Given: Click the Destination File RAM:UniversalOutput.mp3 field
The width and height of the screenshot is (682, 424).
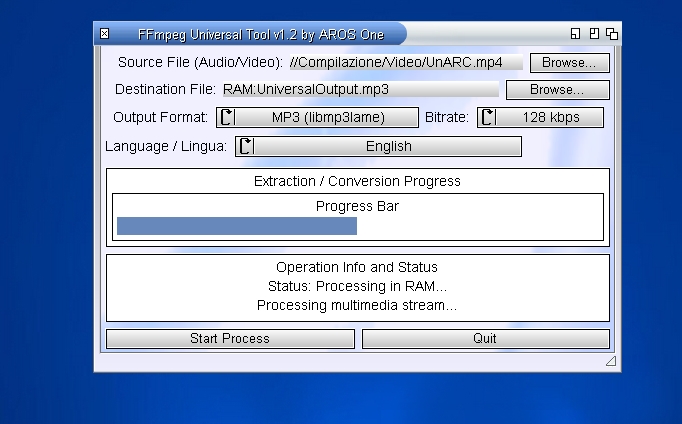Looking at the screenshot, I should [x=361, y=90].
